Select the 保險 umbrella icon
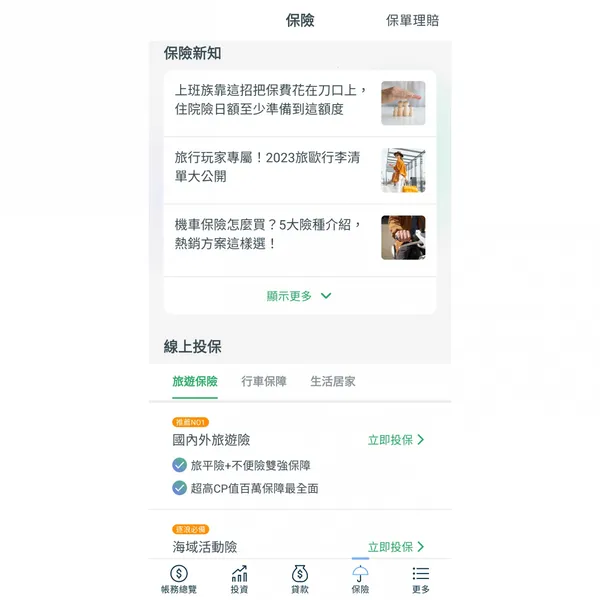 point(360,574)
